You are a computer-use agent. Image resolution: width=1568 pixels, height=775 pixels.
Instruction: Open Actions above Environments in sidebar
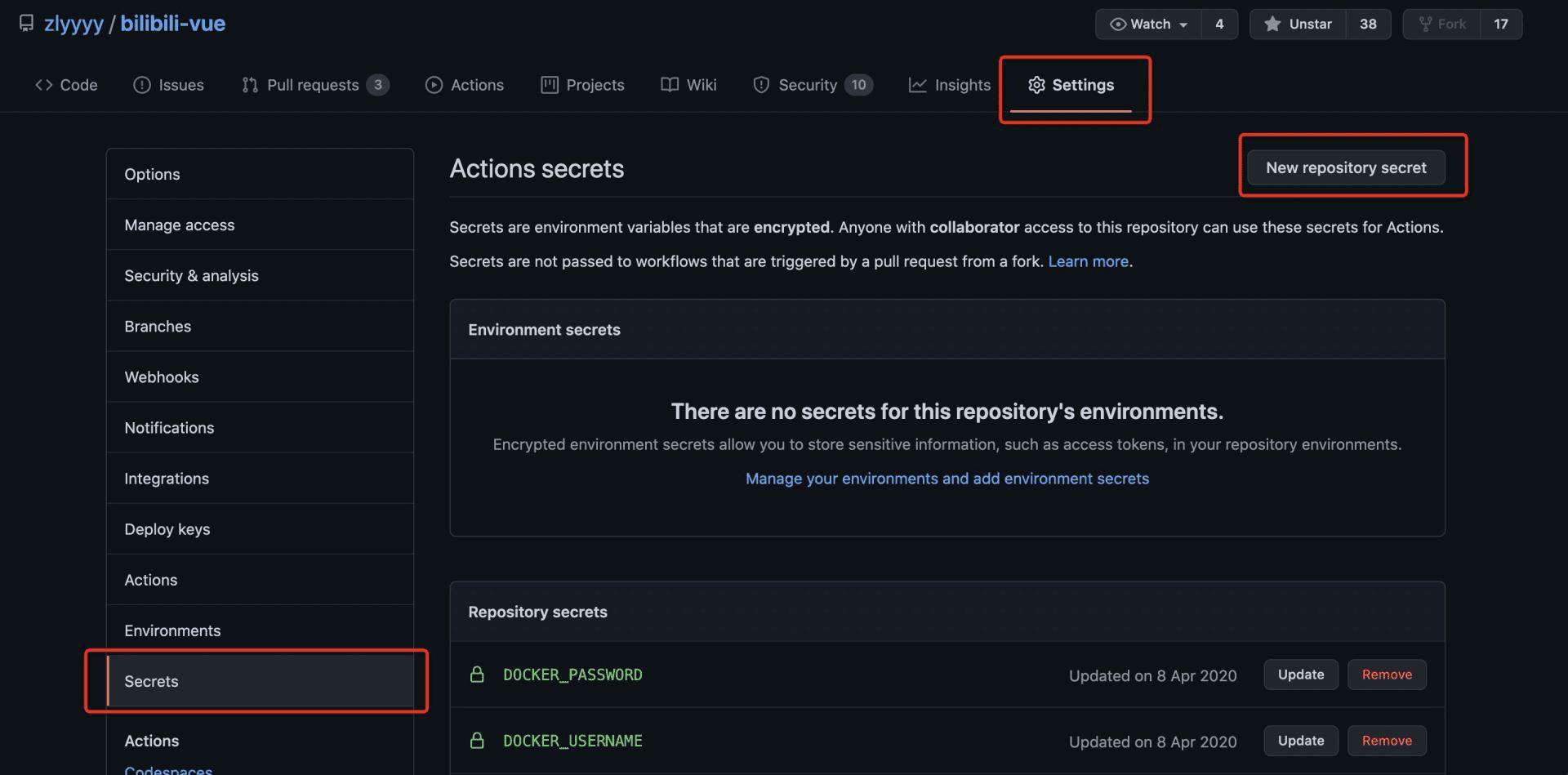tap(260, 579)
